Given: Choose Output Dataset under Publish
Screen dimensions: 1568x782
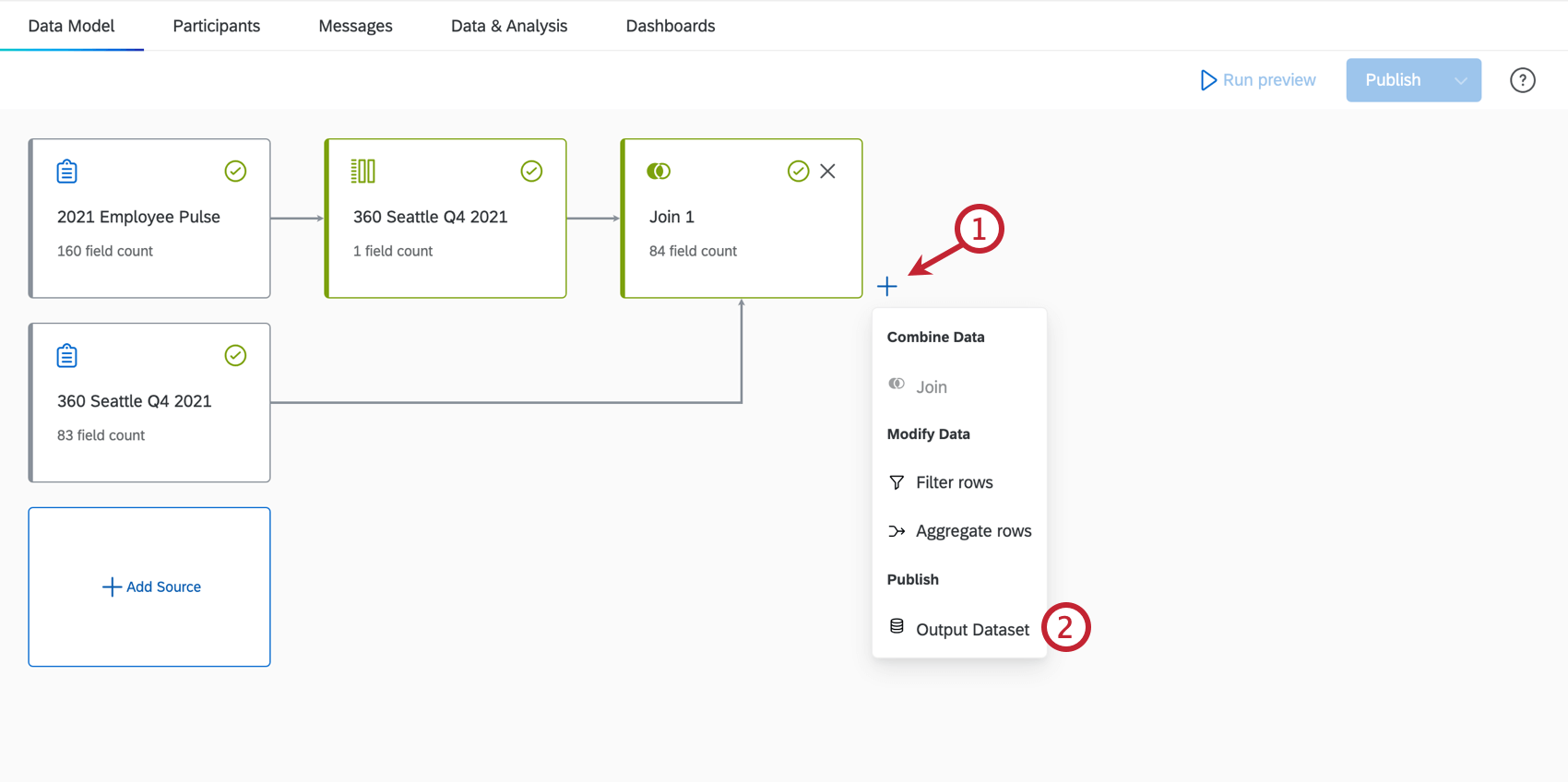Looking at the screenshot, I should (959, 629).
